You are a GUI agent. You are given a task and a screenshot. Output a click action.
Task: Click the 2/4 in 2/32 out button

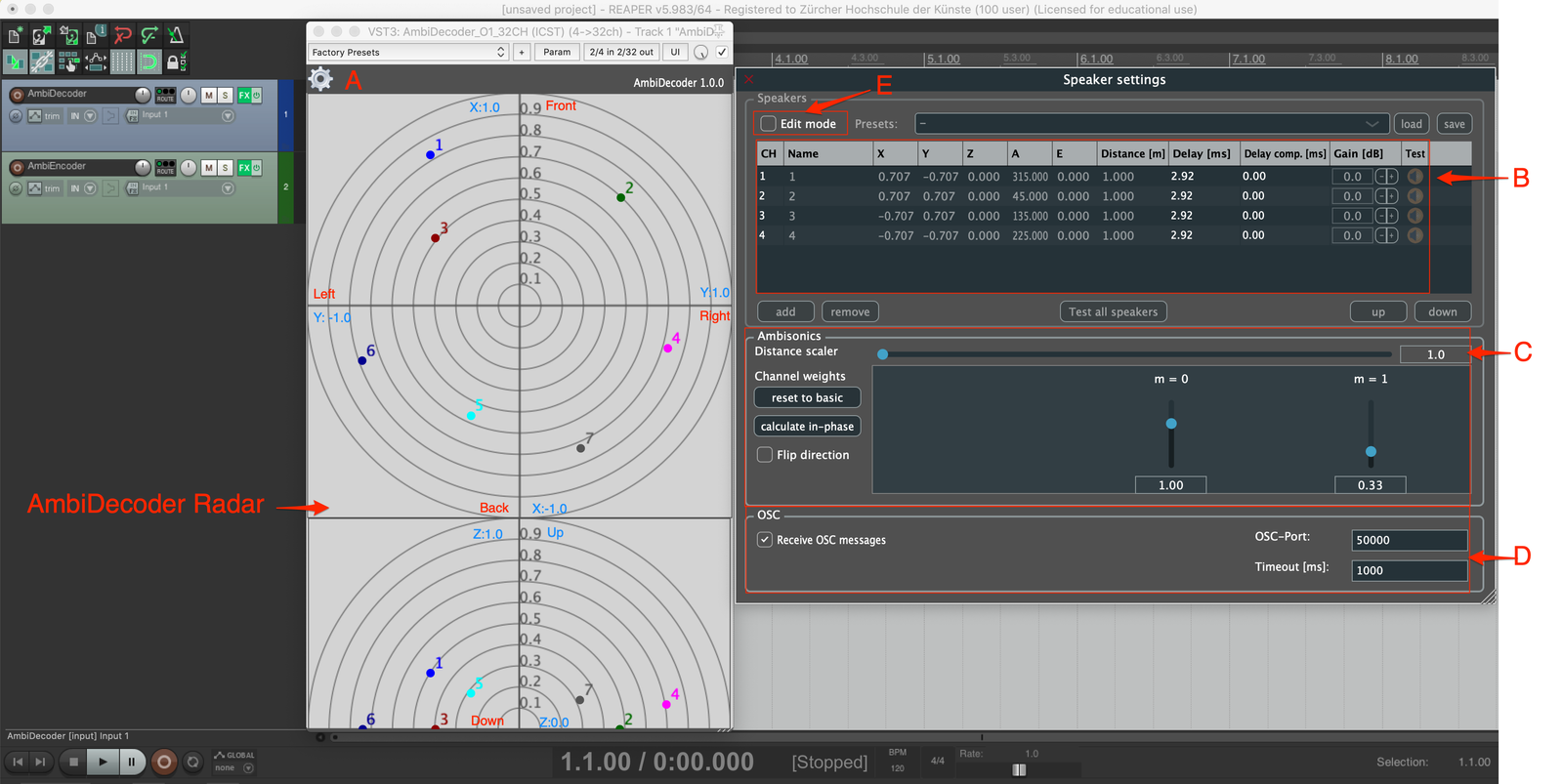coord(621,53)
